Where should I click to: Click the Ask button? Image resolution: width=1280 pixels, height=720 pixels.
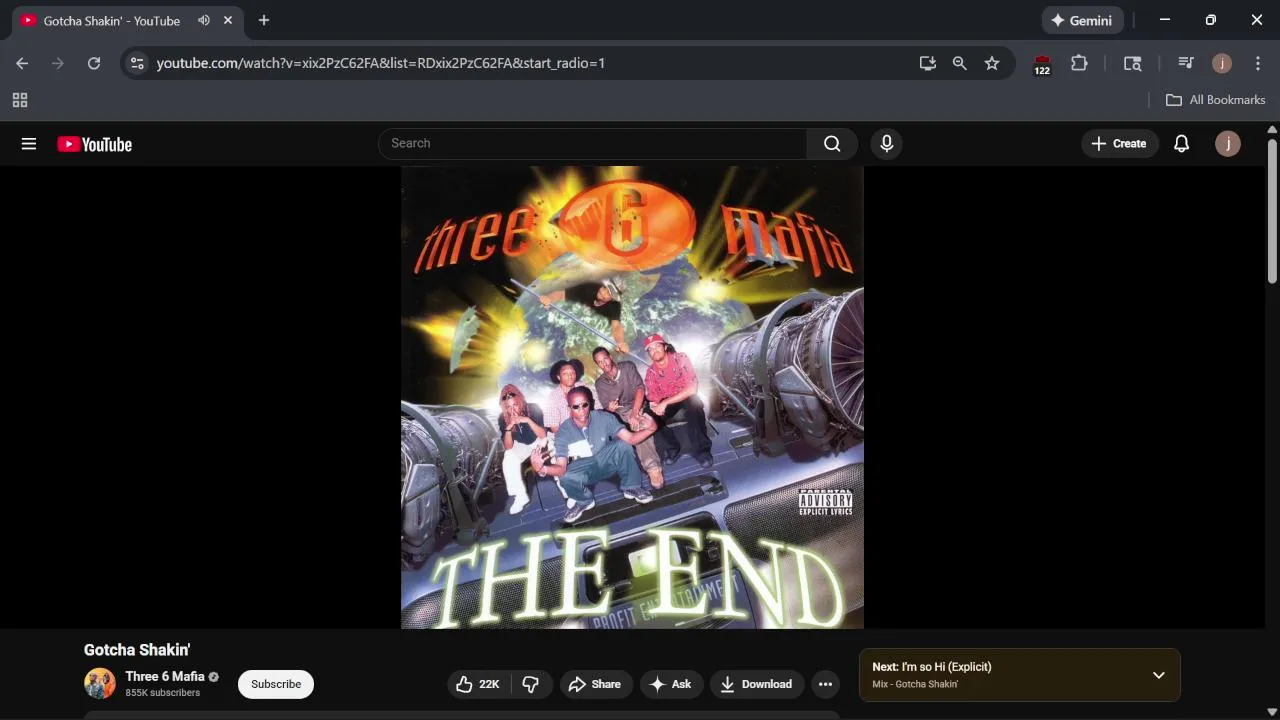click(671, 684)
